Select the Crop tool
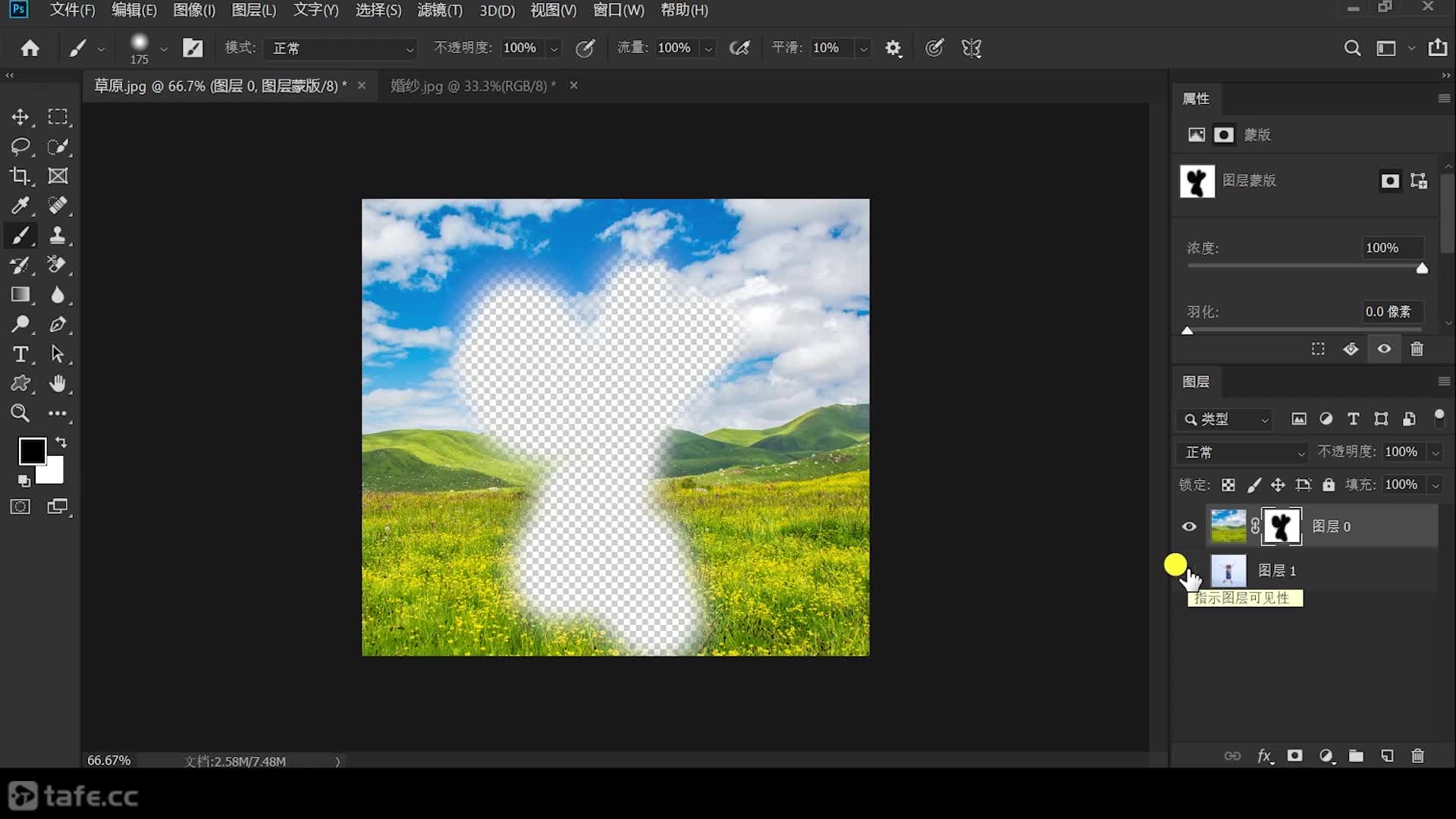 coord(20,176)
